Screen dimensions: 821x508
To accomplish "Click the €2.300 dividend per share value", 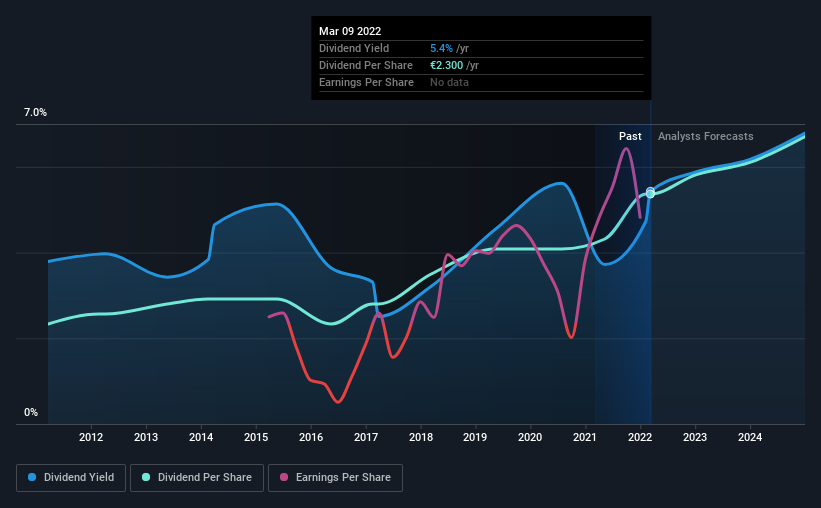I will point(447,65).
